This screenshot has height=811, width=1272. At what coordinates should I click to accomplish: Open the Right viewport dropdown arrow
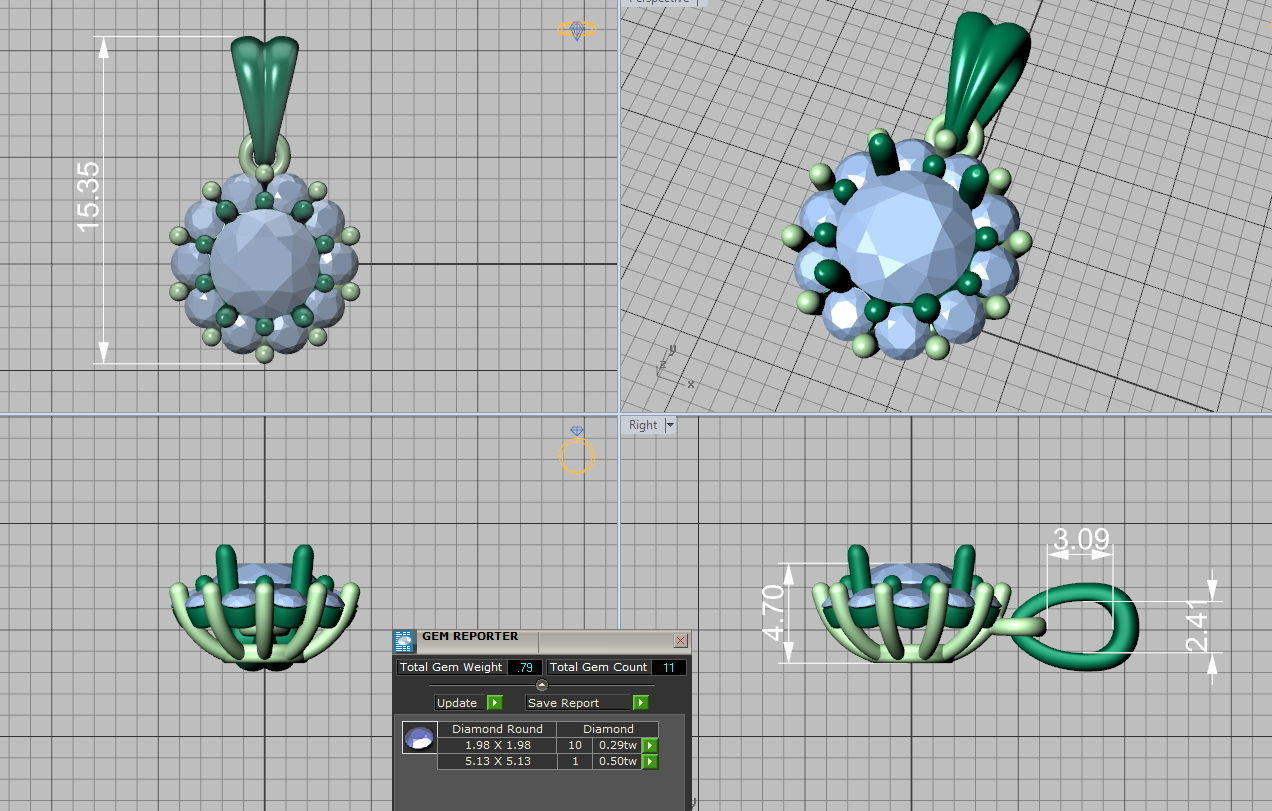click(670, 425)
